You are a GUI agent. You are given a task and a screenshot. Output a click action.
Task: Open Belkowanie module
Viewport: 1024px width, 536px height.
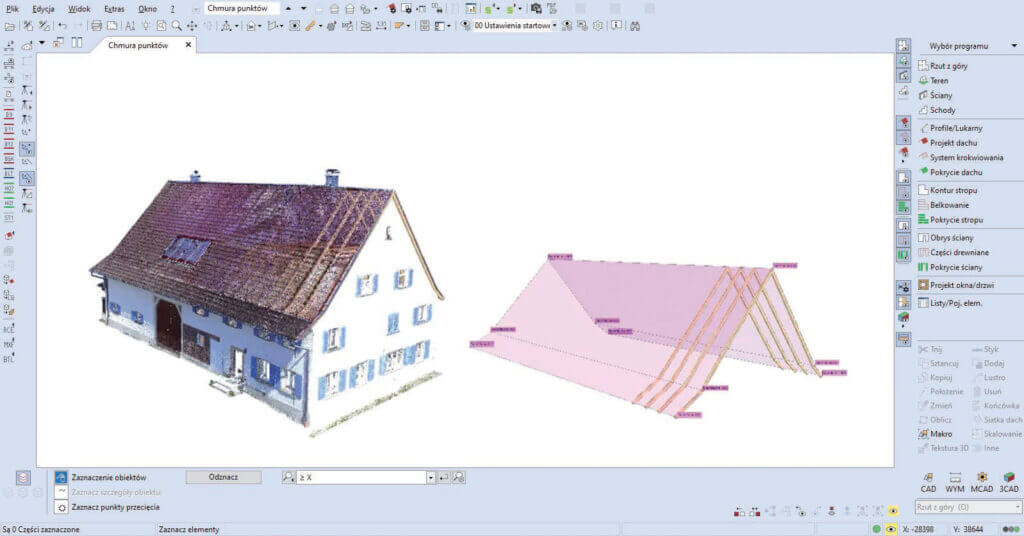pos(943,205)
